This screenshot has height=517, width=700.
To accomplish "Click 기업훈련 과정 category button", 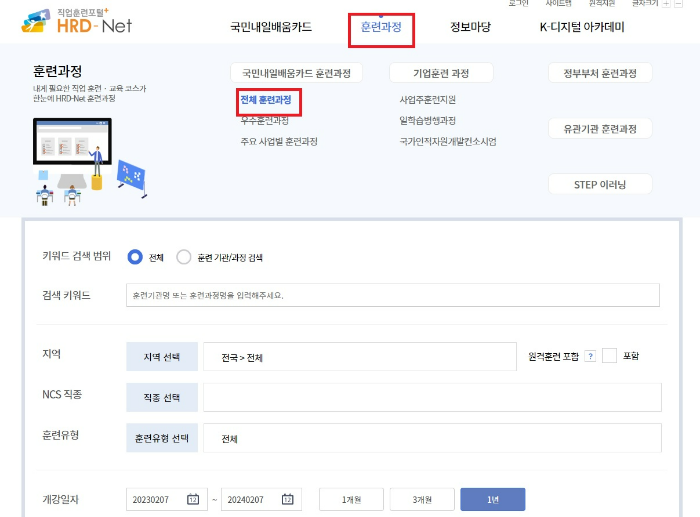I will 441,73.
